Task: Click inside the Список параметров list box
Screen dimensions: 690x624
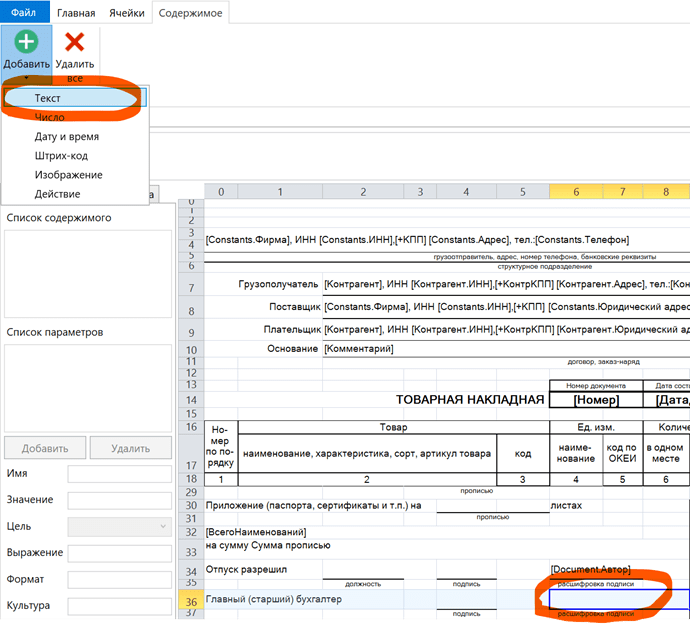Action: click(x=88, y=388)
